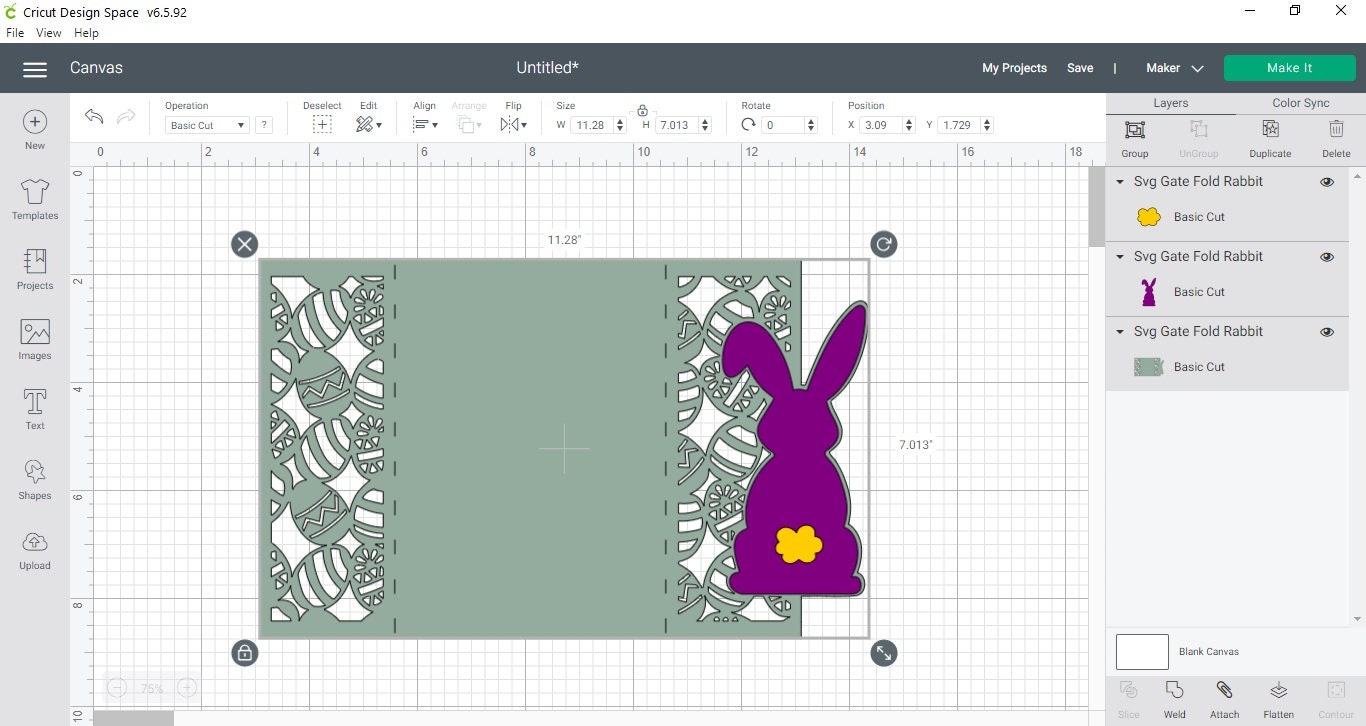This screenshot has height=726, width=1366.
Task: Click the Save link
Action: [x=1080, y=68]
